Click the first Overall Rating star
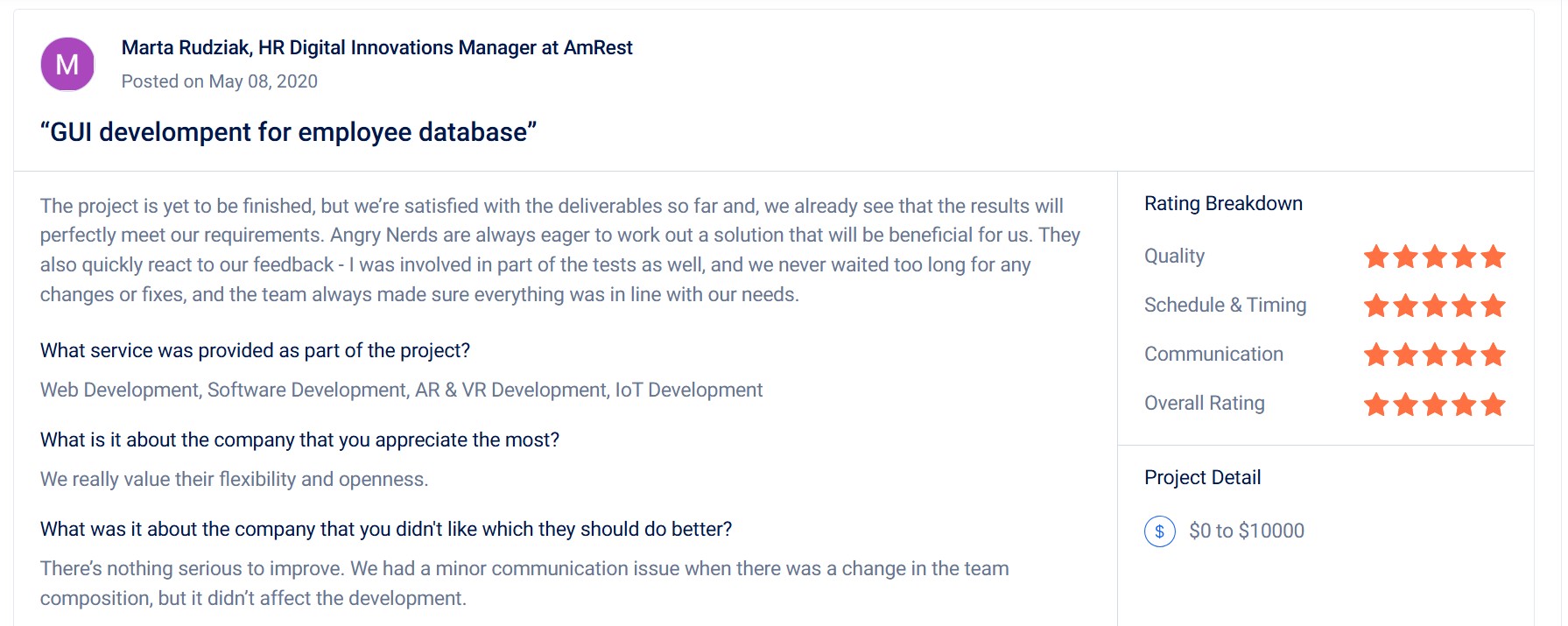The height and width of the screenshot is (626, 1568). click(x=1376, y=404)
